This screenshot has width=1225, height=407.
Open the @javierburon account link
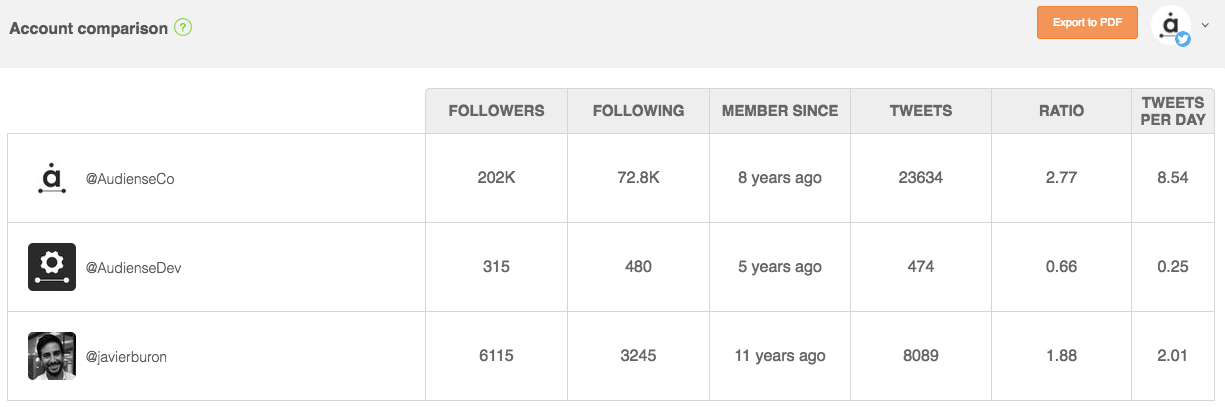[126, 357]
